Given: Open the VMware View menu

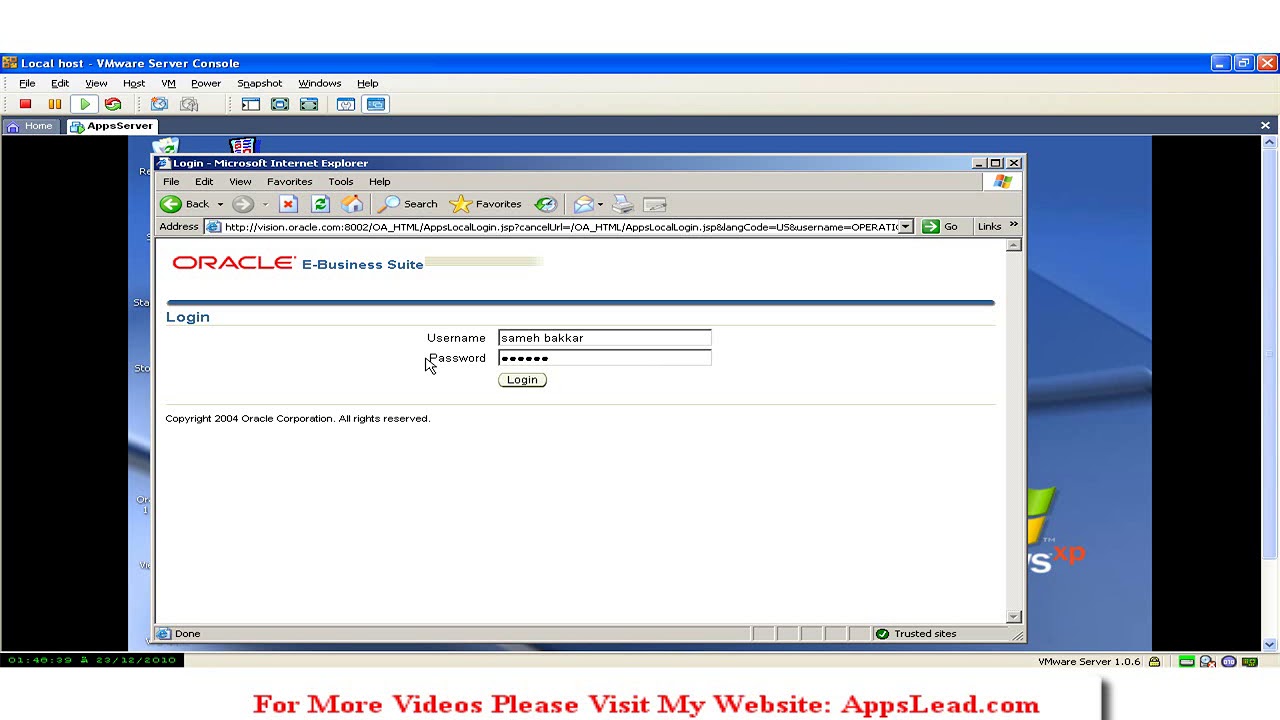Looking at the screenshot, I should (x=96, y=83).
